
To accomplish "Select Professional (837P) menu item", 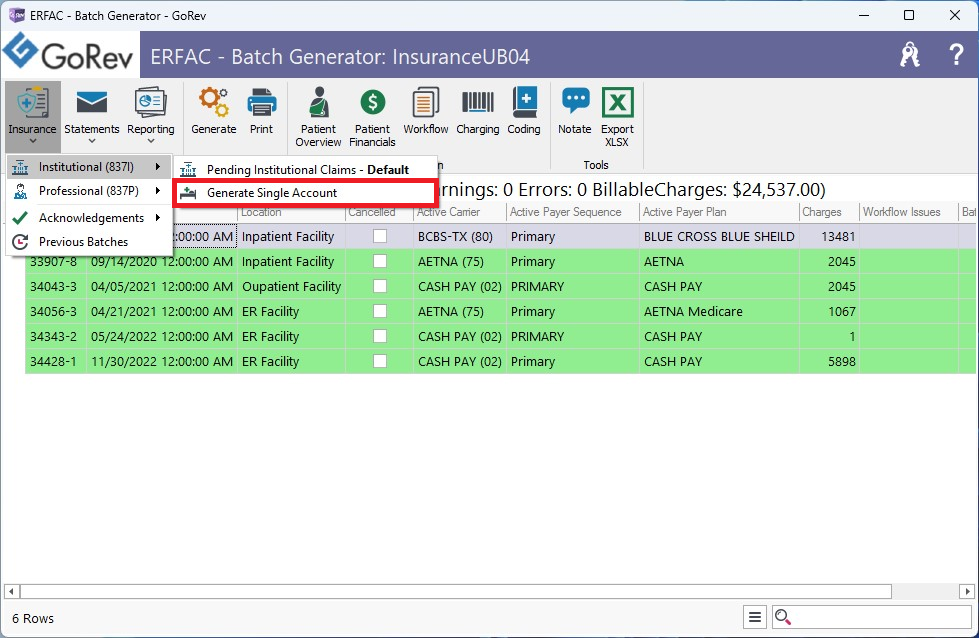I will pyautogui.click(x=89, y=190).
